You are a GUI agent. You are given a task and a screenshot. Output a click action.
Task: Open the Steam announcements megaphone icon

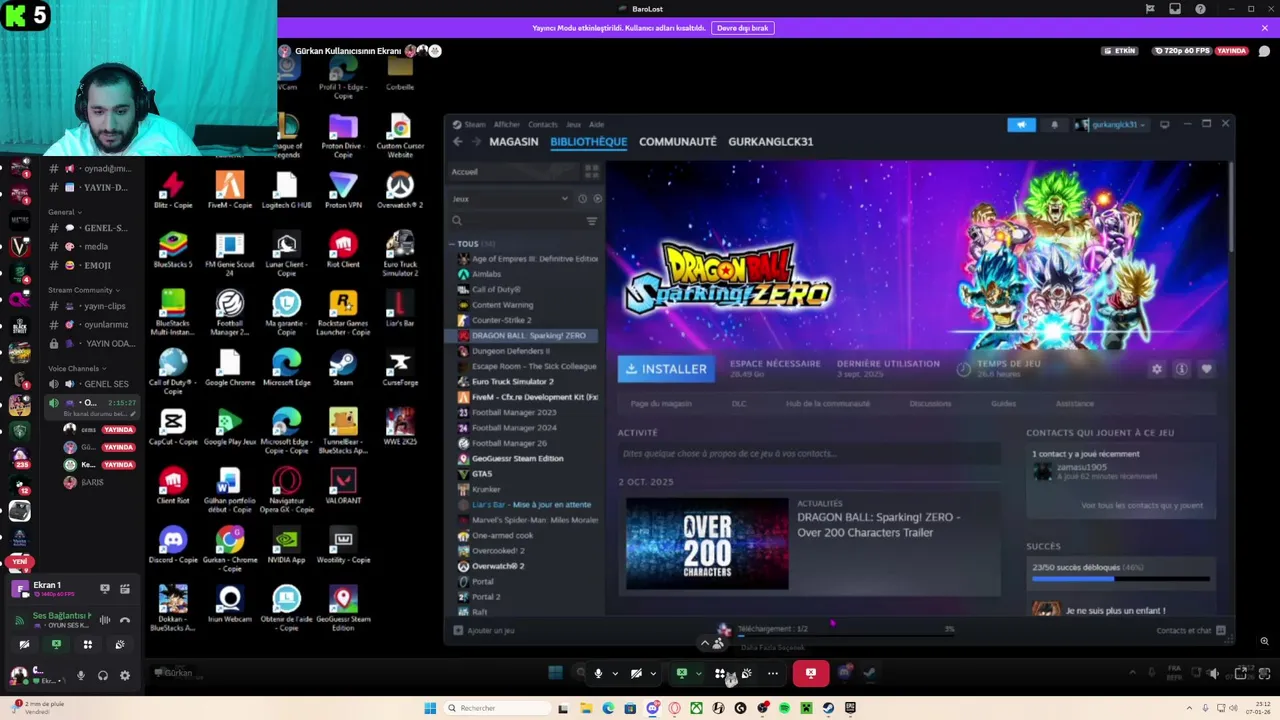pos(1021,125)
